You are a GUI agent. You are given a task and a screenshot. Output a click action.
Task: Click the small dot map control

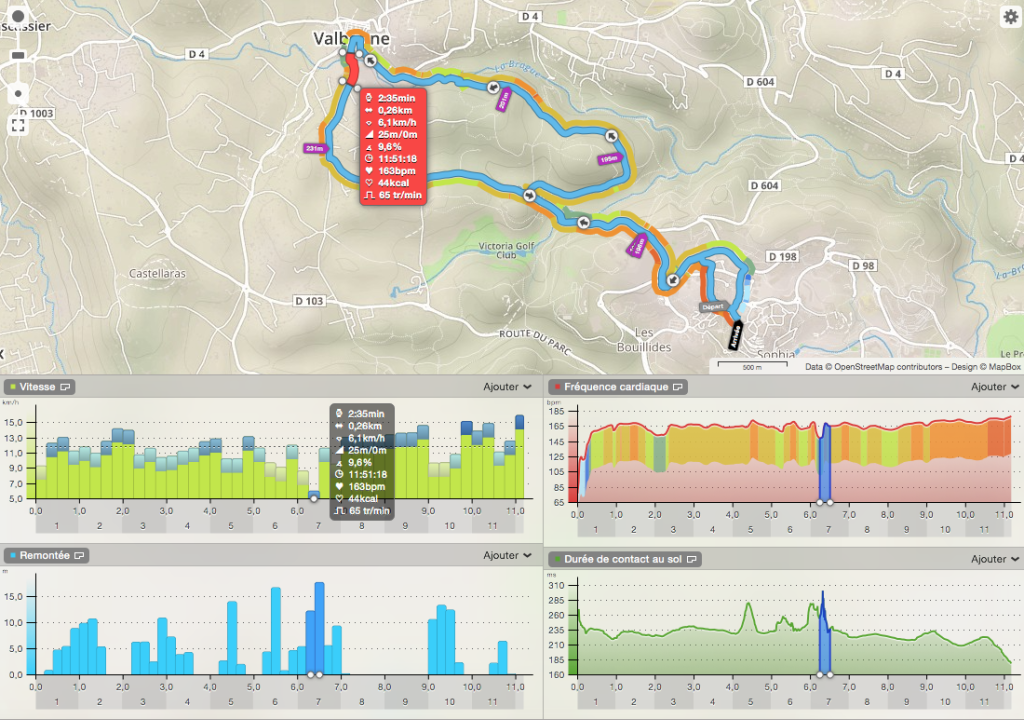tap(18, 93)
